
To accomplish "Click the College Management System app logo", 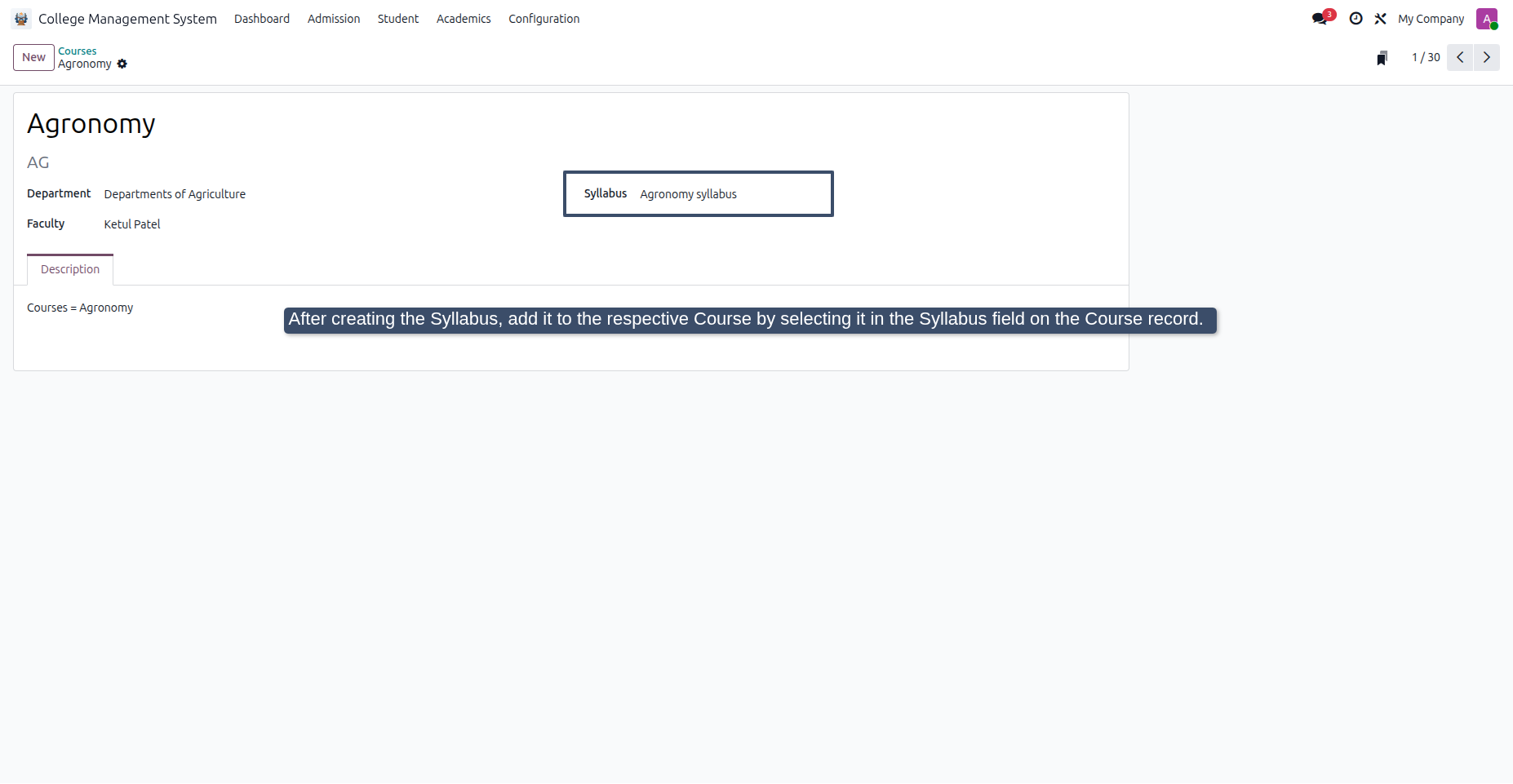I will [x=21, y=19].
